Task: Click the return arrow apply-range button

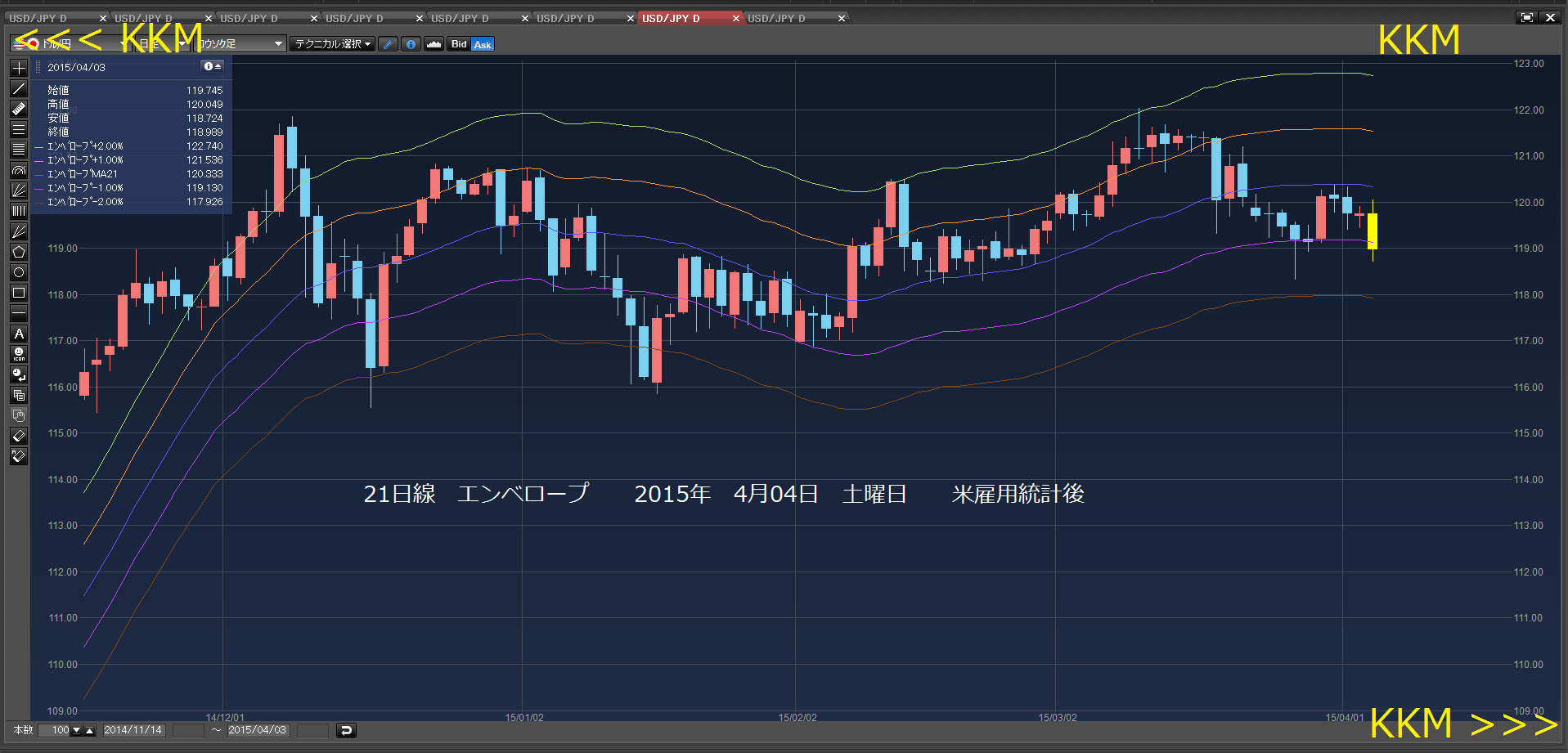Action: point(346,730)
